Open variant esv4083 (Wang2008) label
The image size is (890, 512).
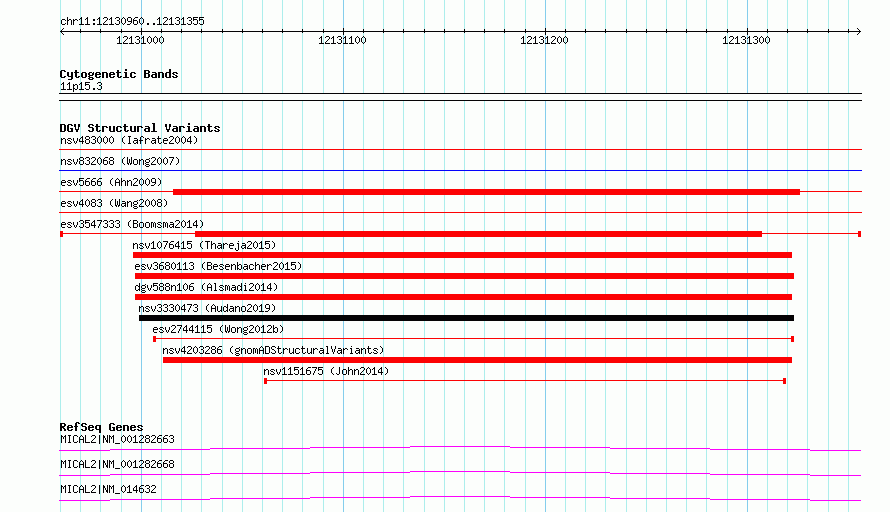pos(114,203)
